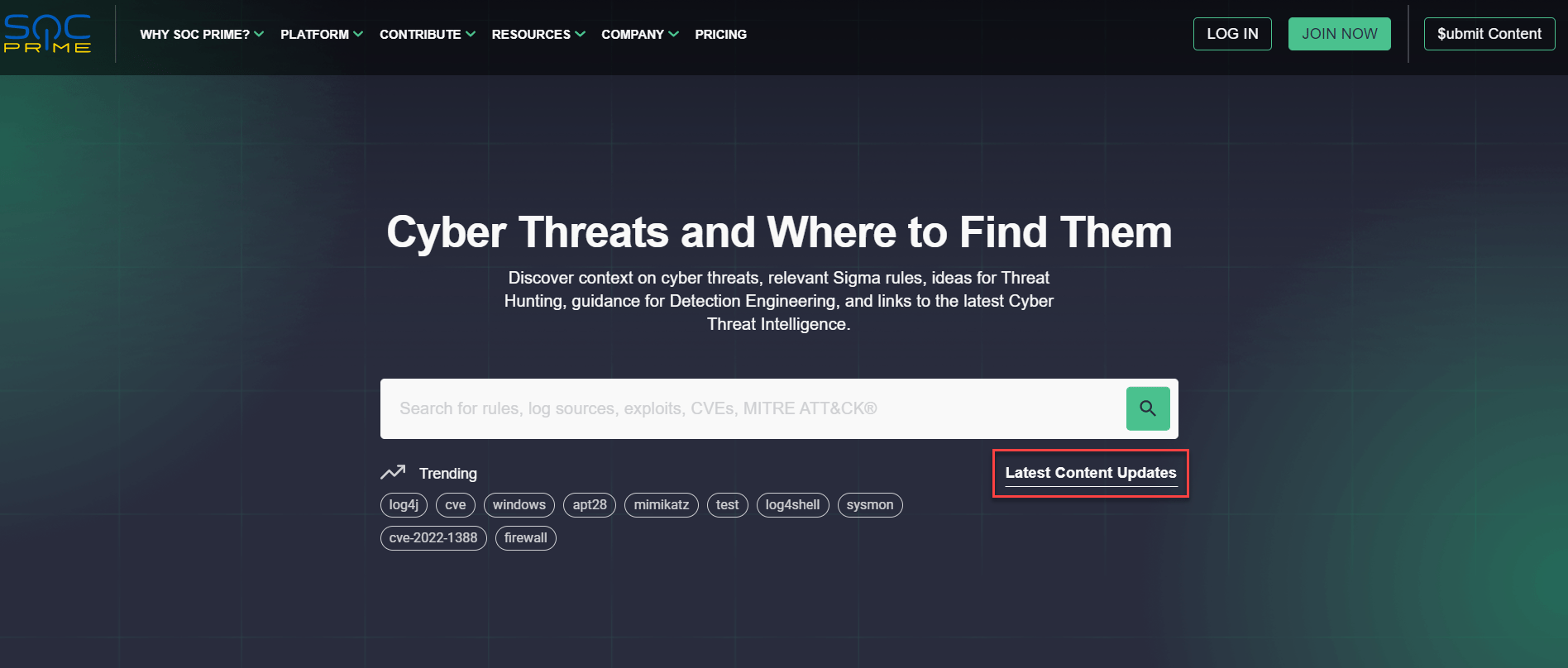Open the Resources dropdown
The width and height of the screenshot is (1568, 668).
pyautogui.click(x=538, y=35)
